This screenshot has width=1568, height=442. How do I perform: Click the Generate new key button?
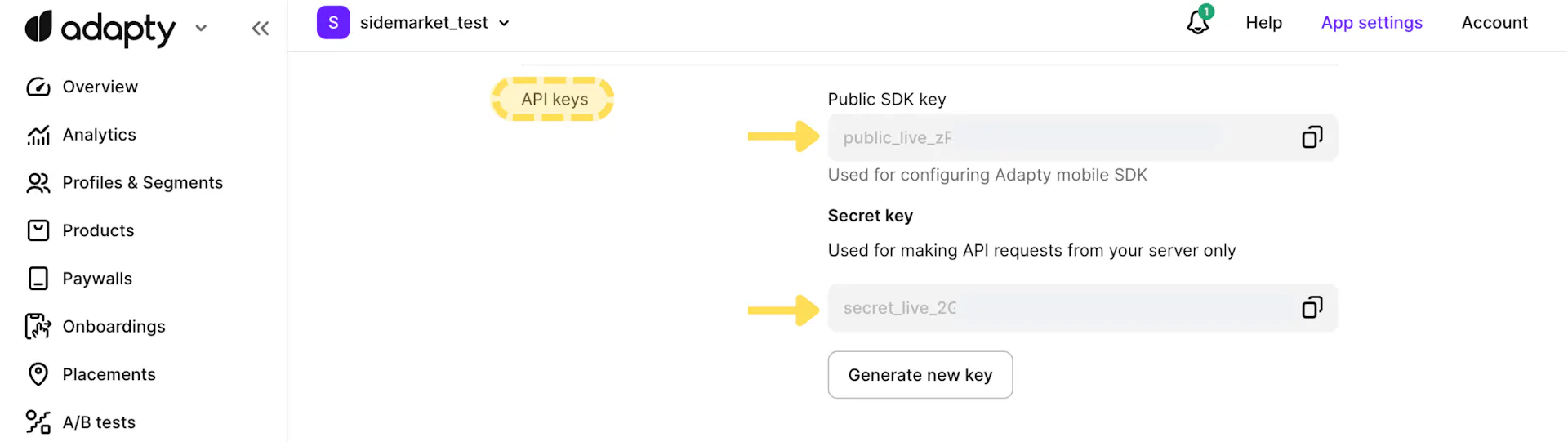(x=920, y=375)
